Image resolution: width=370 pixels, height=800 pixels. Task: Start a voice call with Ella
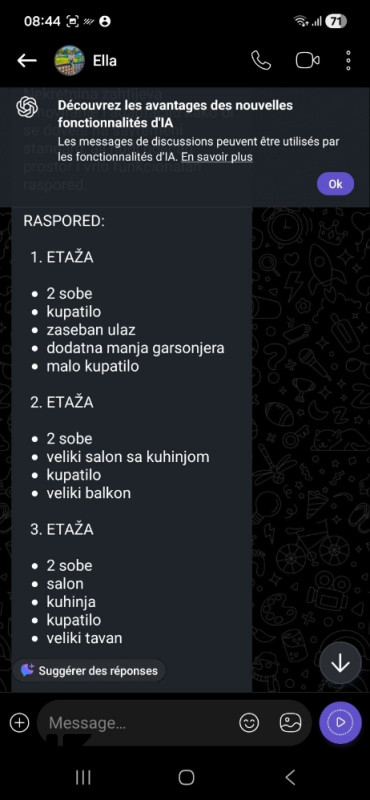(261, 61)
